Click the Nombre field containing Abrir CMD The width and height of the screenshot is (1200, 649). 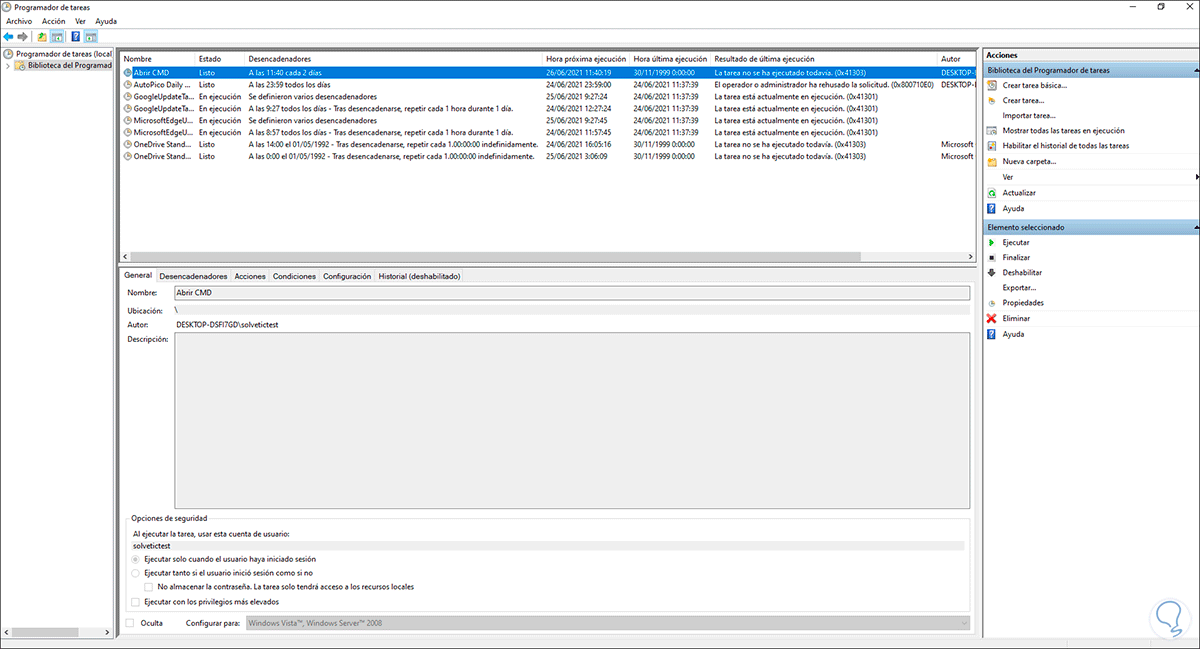570,293
